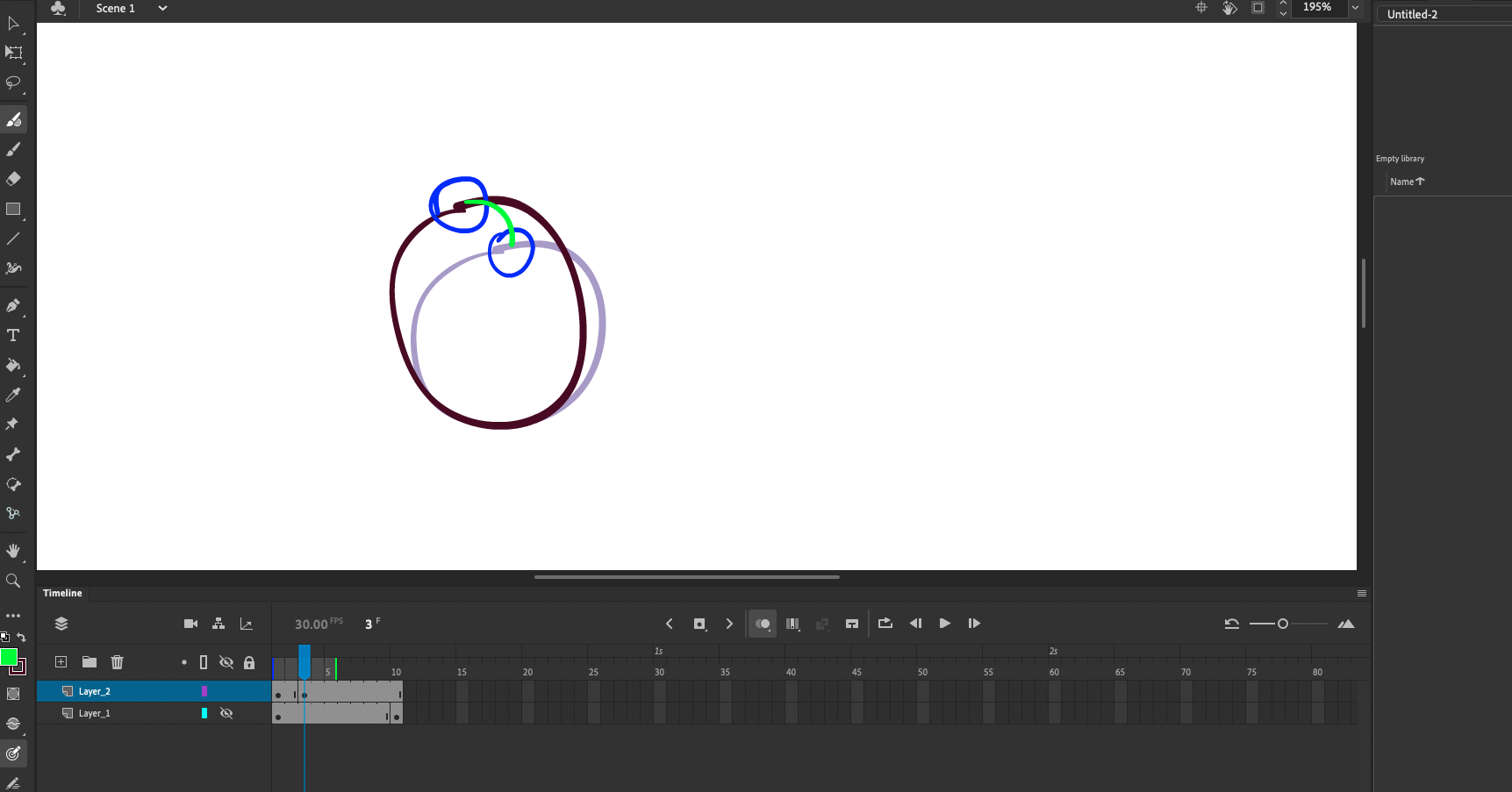Click the green fill color swatch
Image resolution: width=1512 pixels, height=792 pixels.
(x=10, y=656)
